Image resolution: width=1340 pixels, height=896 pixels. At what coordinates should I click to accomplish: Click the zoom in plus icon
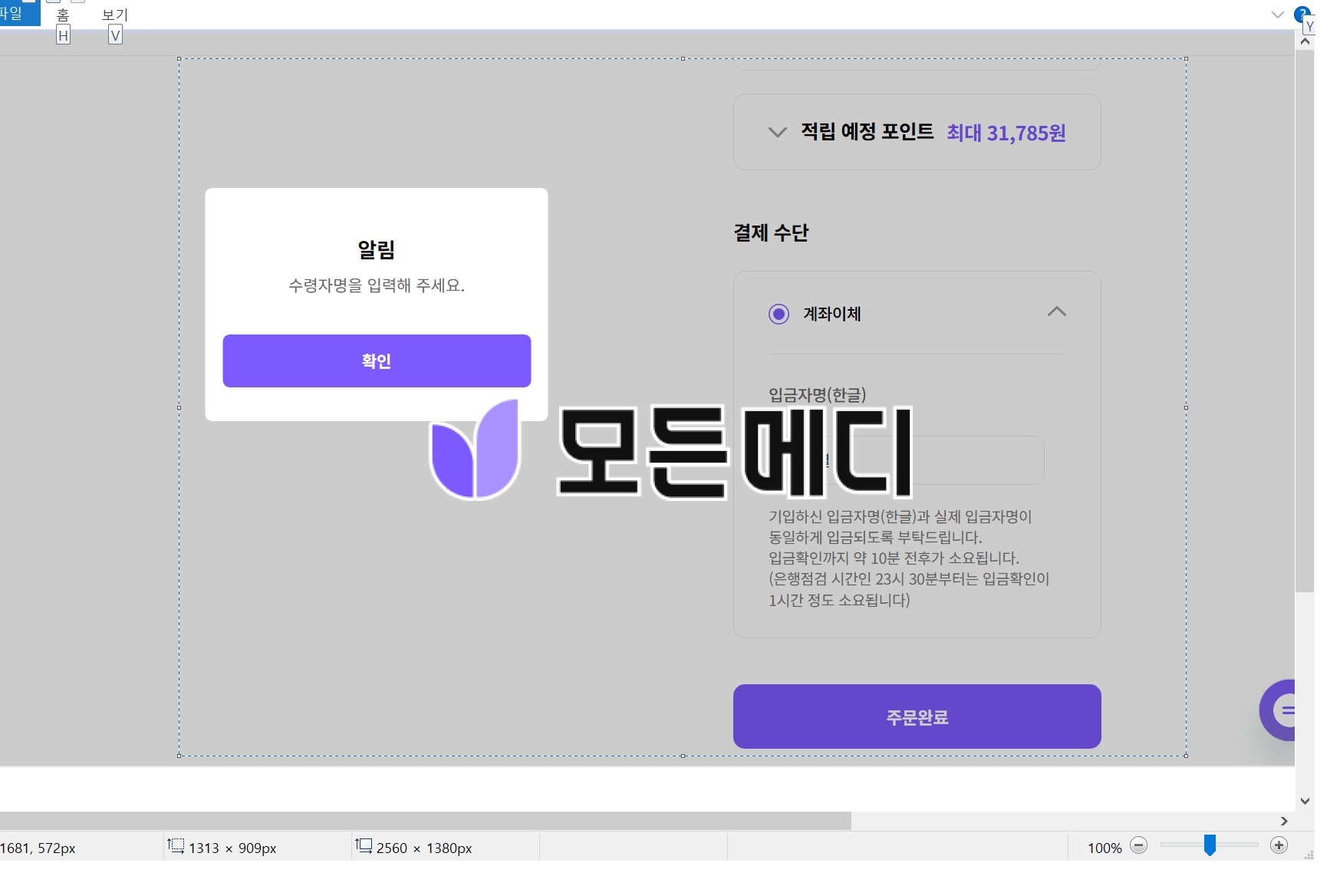point(1279,845)
